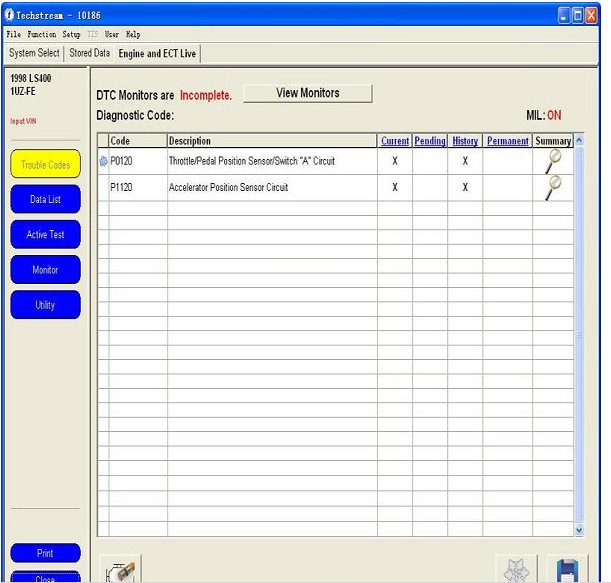
Task: Click the Throttle/Pedal Position Sensor description
Action: point(252,161)
